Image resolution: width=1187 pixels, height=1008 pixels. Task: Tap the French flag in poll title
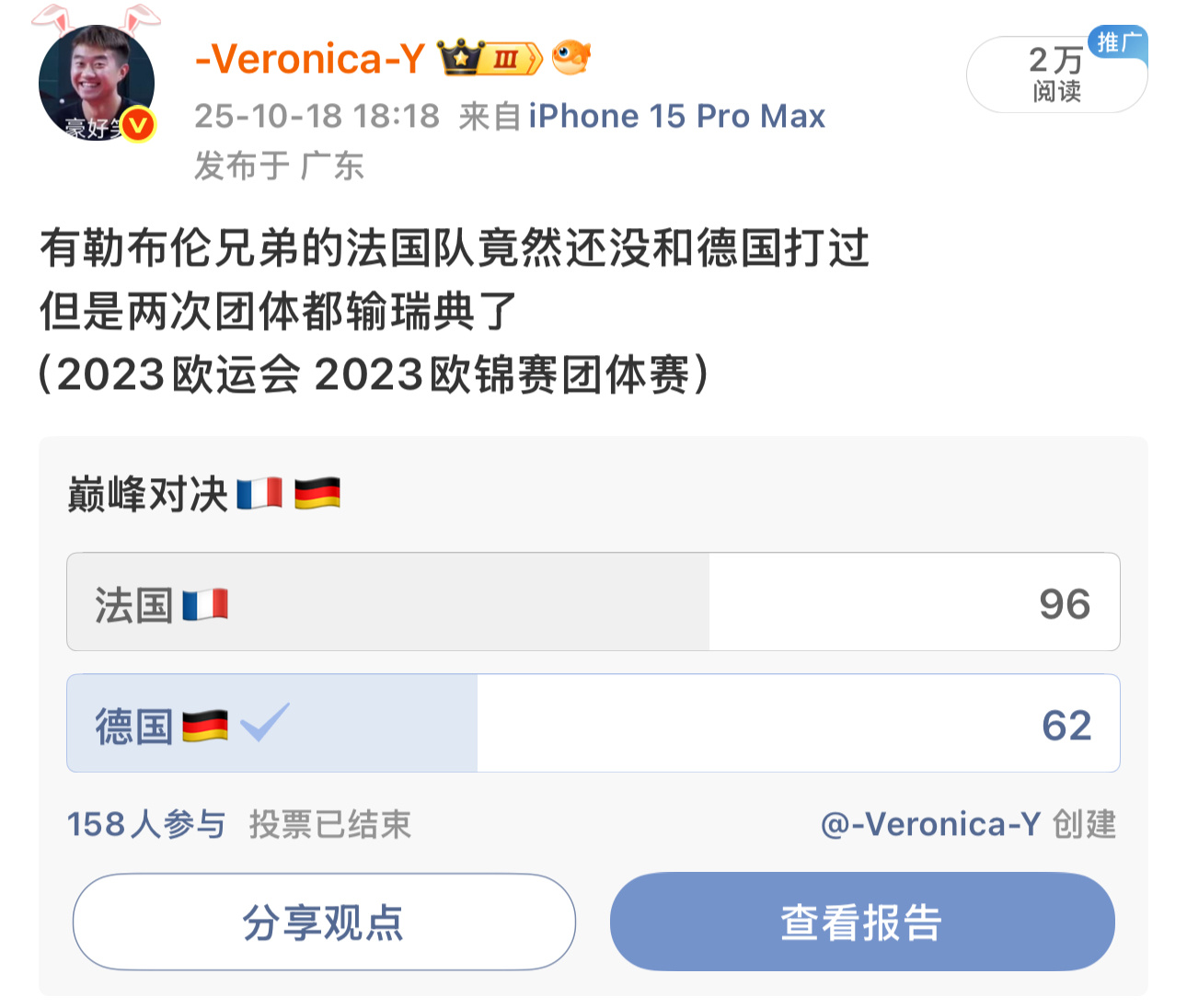pyautogui.click(x=259, y=494)
